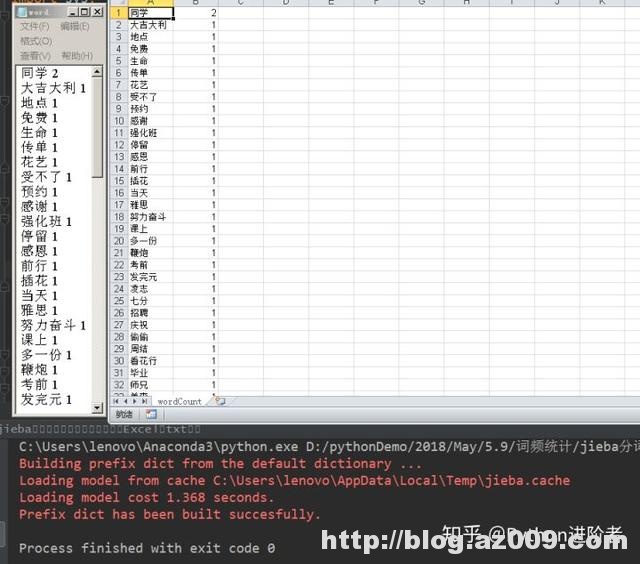Open the 查看(V) menu in Notepad

[x=36, y=56]
